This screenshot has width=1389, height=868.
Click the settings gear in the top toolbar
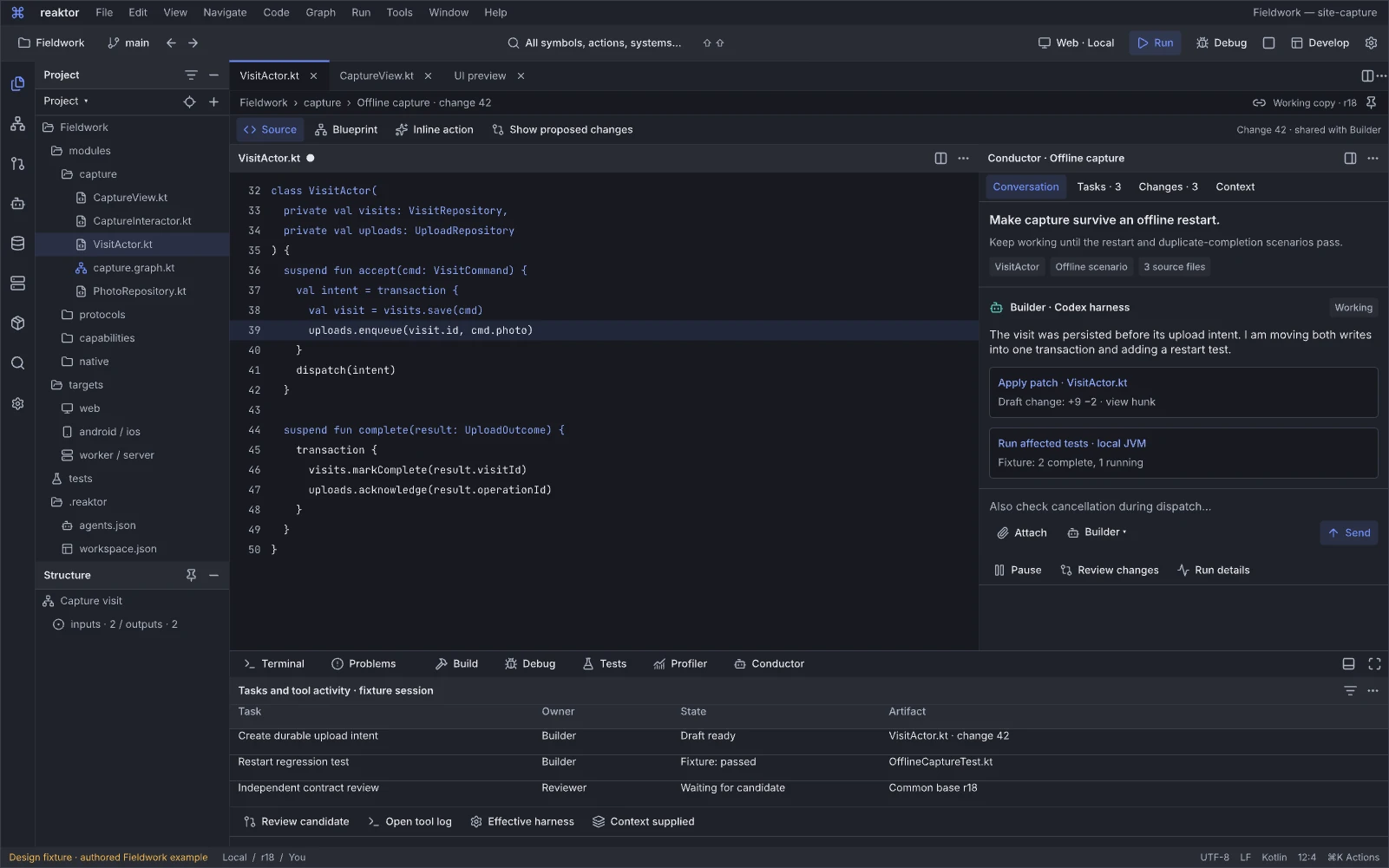(1371, 42)
